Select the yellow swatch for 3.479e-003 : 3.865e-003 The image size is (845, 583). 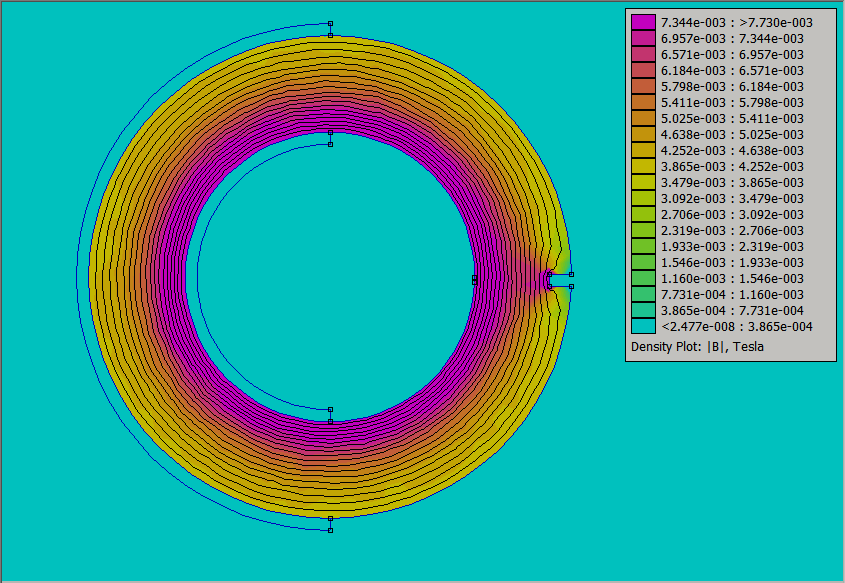tap(643, 182)
